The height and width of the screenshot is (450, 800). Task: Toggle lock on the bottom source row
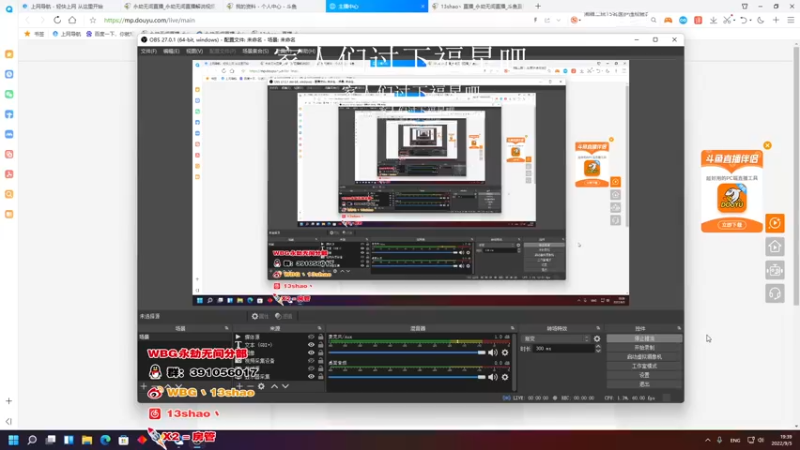click(x=320, y=377)
